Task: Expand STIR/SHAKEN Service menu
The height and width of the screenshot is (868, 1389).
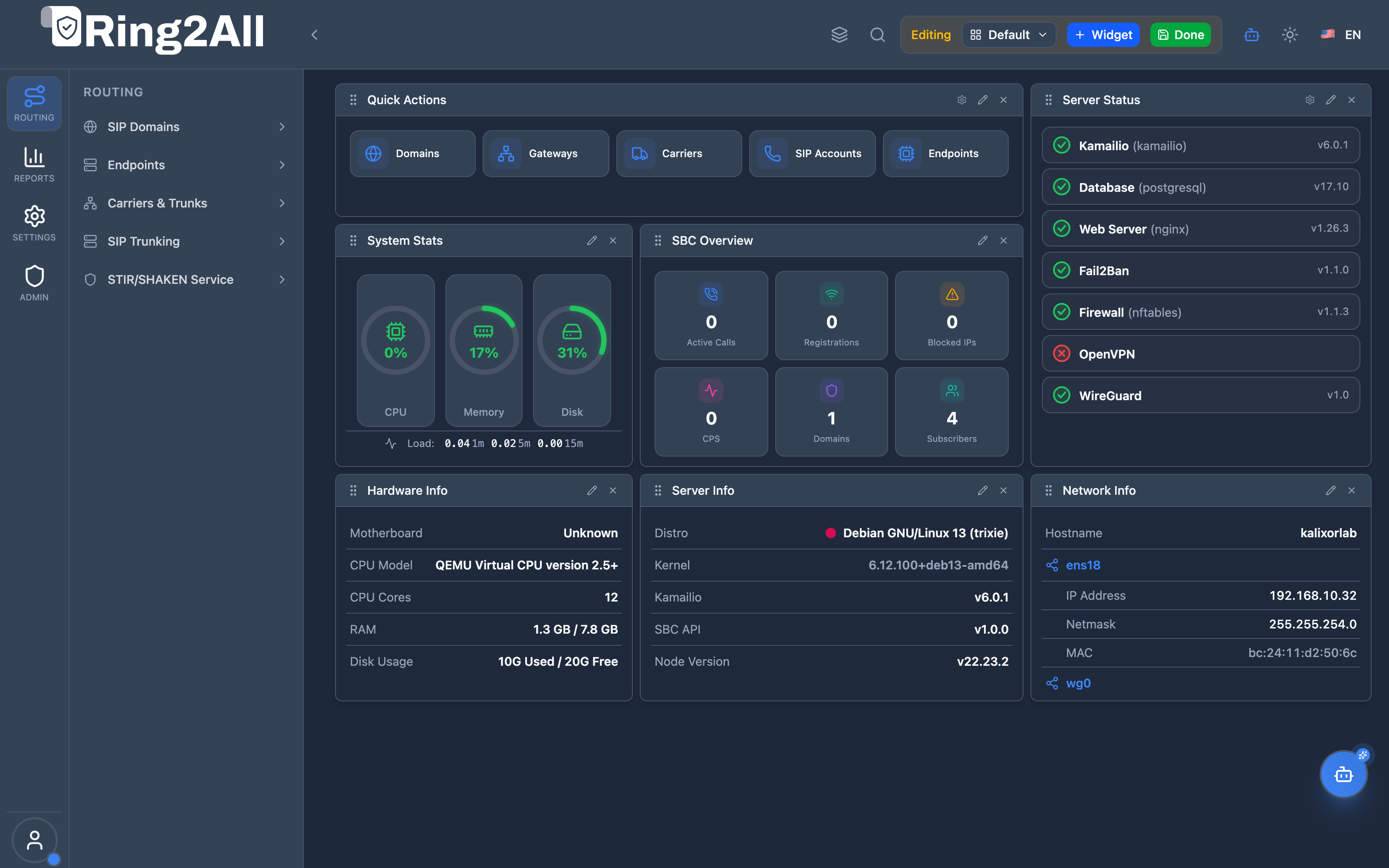Action: coord(185,279)
